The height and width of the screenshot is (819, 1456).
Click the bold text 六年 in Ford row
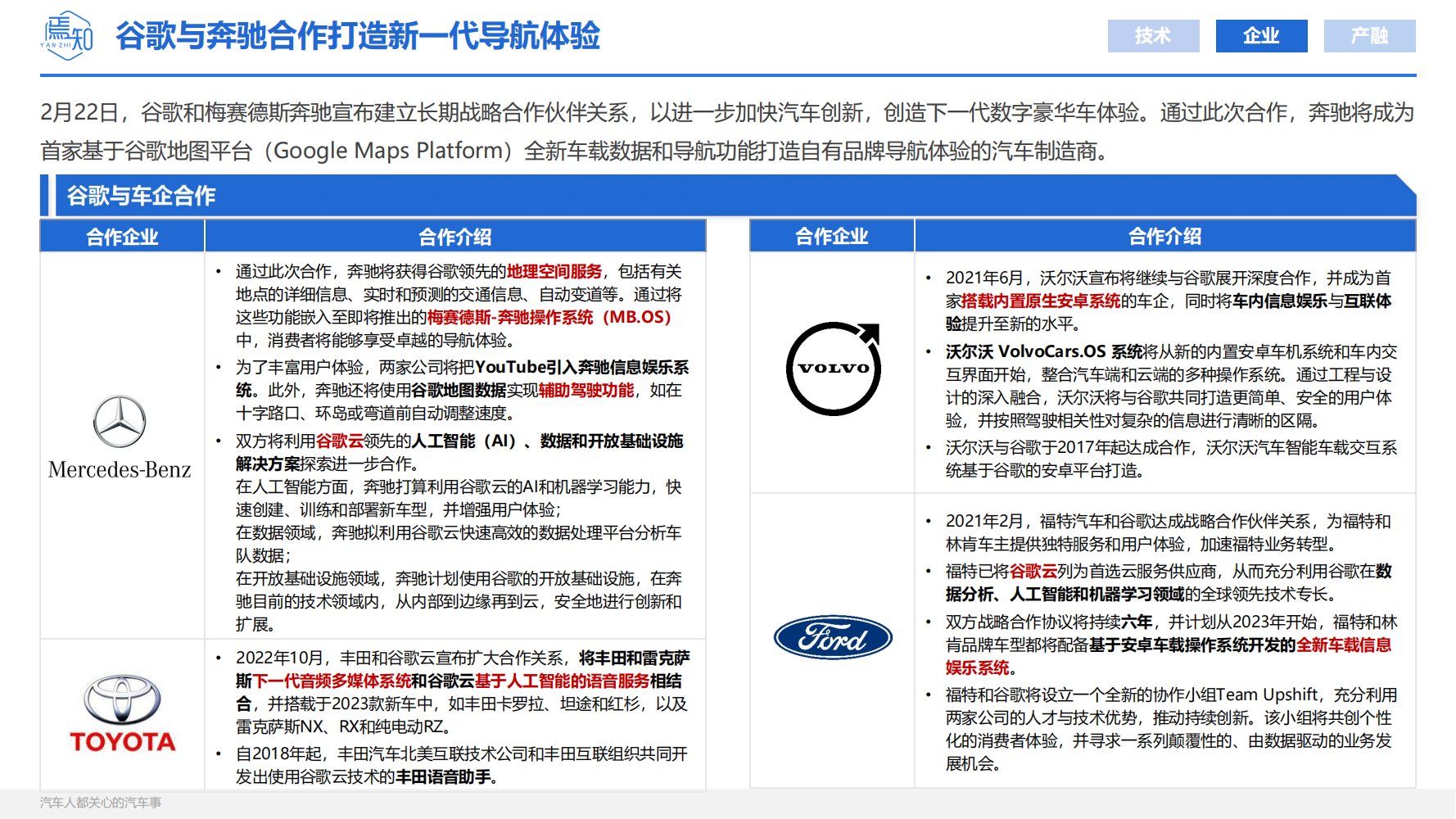click(1137, 622)
